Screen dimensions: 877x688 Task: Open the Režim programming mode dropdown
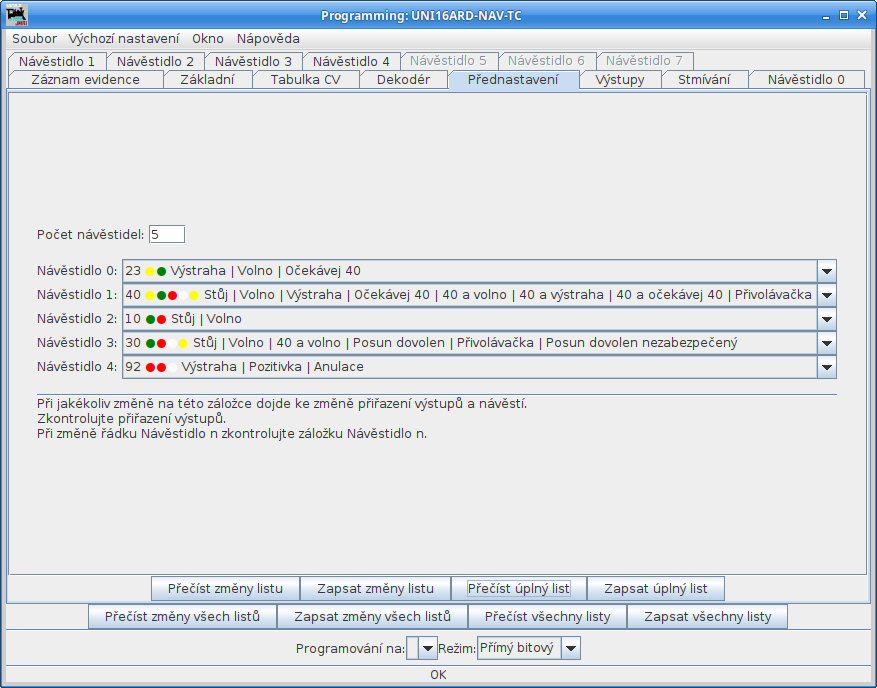click(570, 648)
